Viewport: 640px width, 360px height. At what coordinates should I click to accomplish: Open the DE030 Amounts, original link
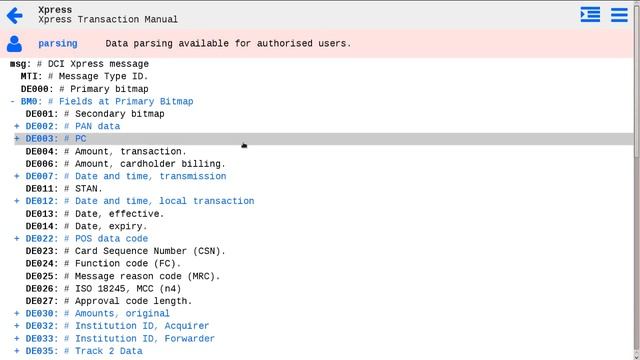97,313
